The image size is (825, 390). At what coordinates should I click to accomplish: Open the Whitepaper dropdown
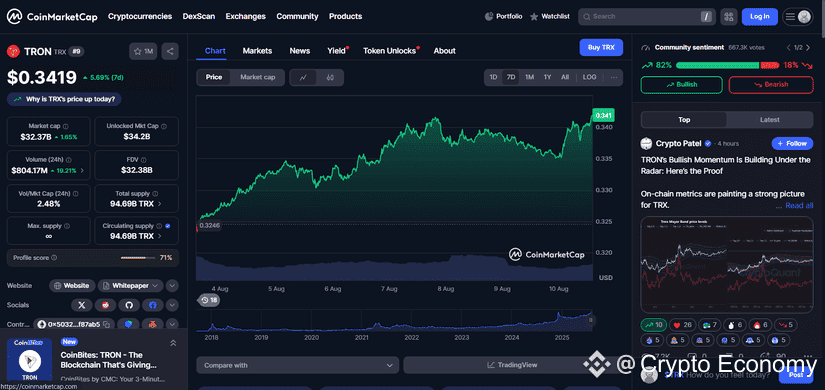coord(130,286)
